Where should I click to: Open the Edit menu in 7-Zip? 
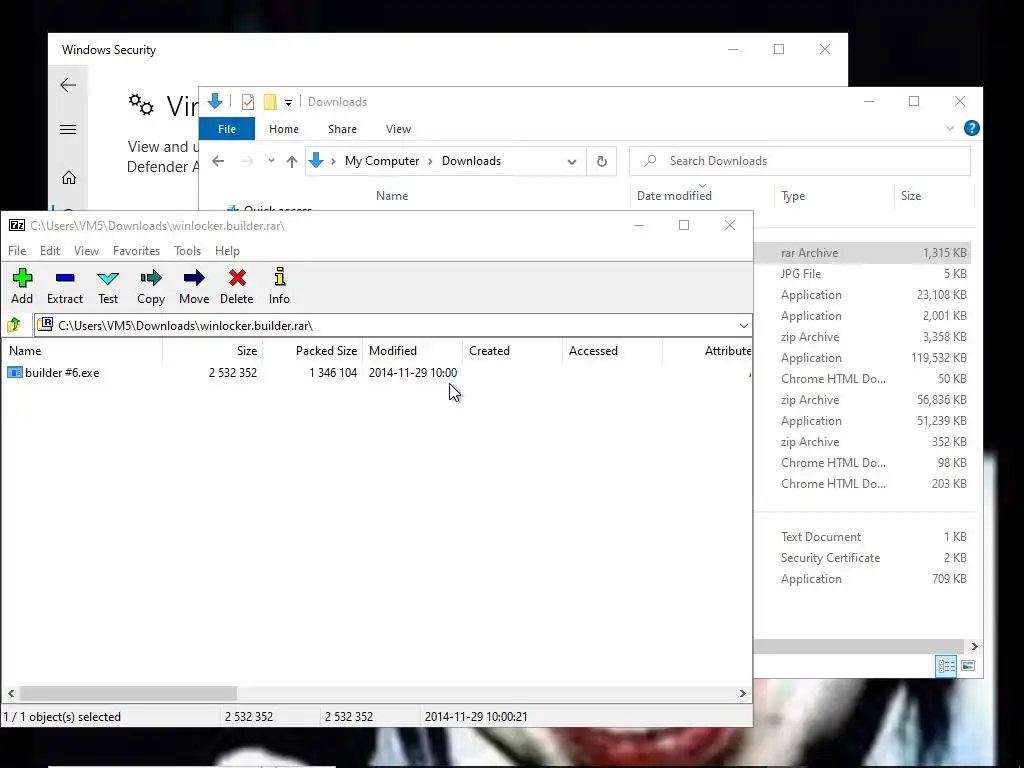50,251
